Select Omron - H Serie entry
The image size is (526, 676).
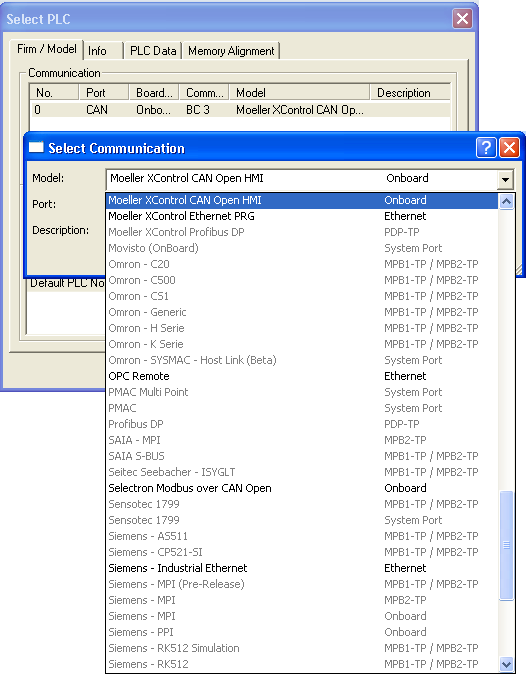tap(302, 328)
